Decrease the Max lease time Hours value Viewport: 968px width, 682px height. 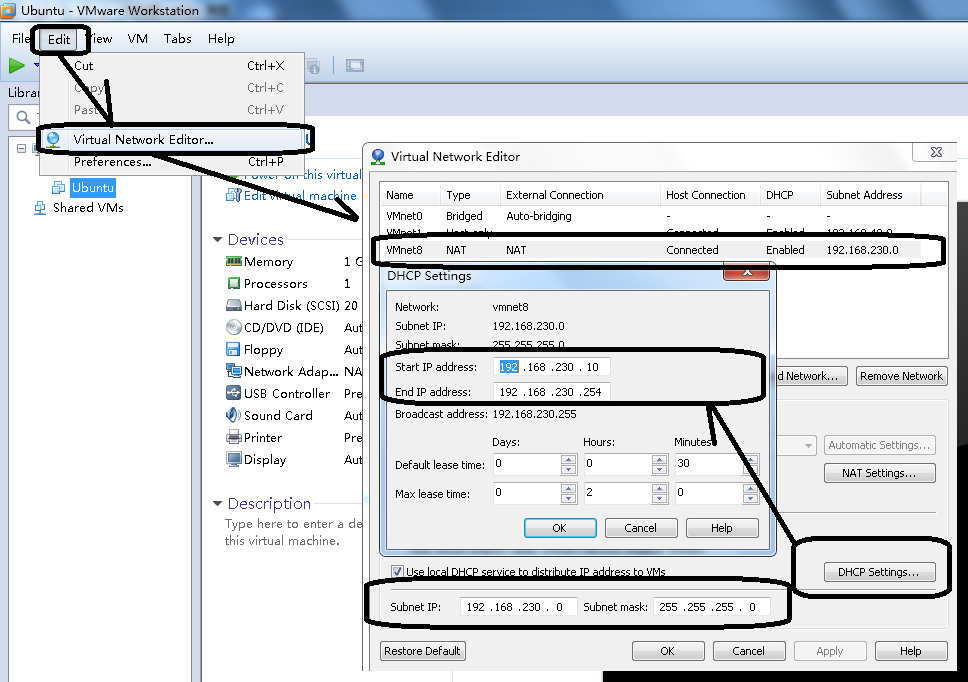click(659, 497)
